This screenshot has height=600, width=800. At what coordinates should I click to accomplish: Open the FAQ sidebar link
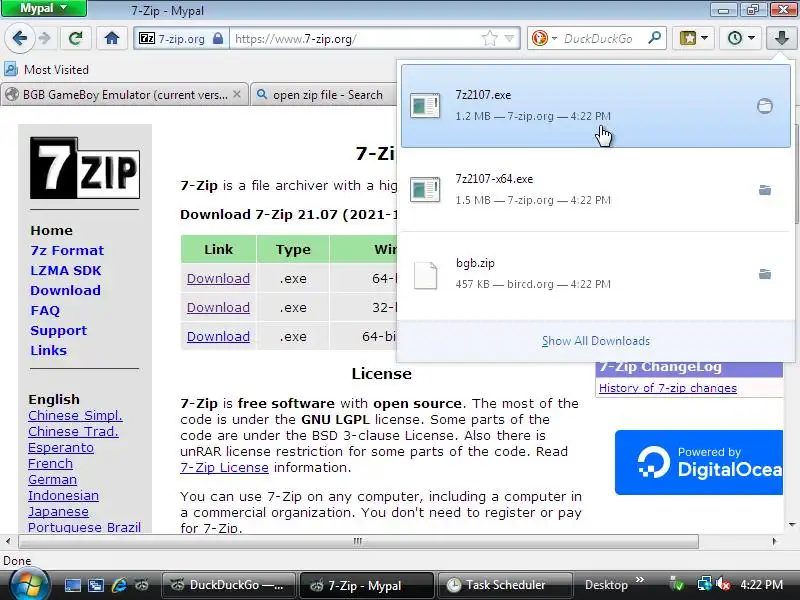coord(45,310)
